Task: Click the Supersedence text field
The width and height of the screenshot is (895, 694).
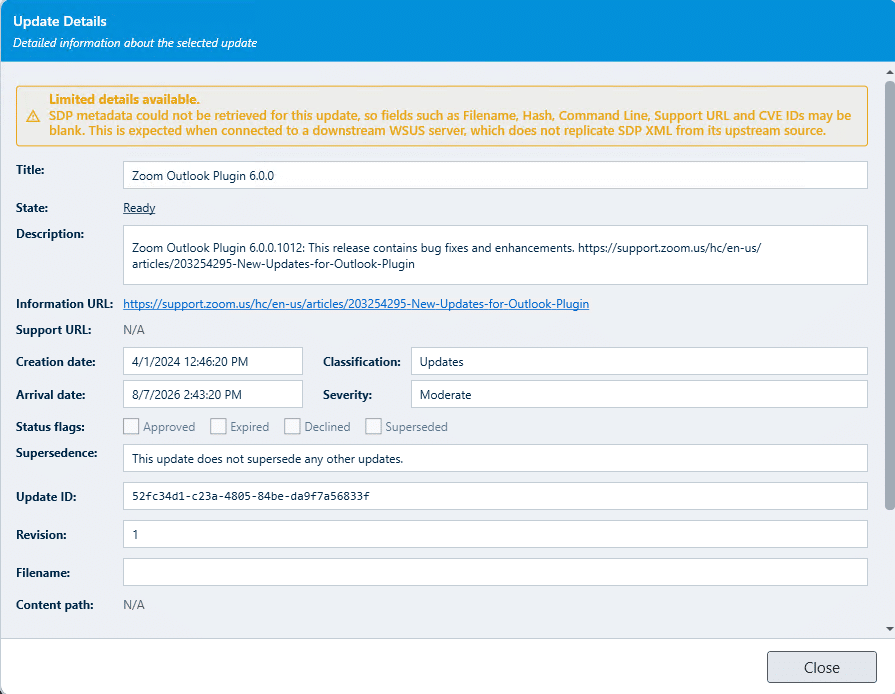Action: [x=495, y=458]
